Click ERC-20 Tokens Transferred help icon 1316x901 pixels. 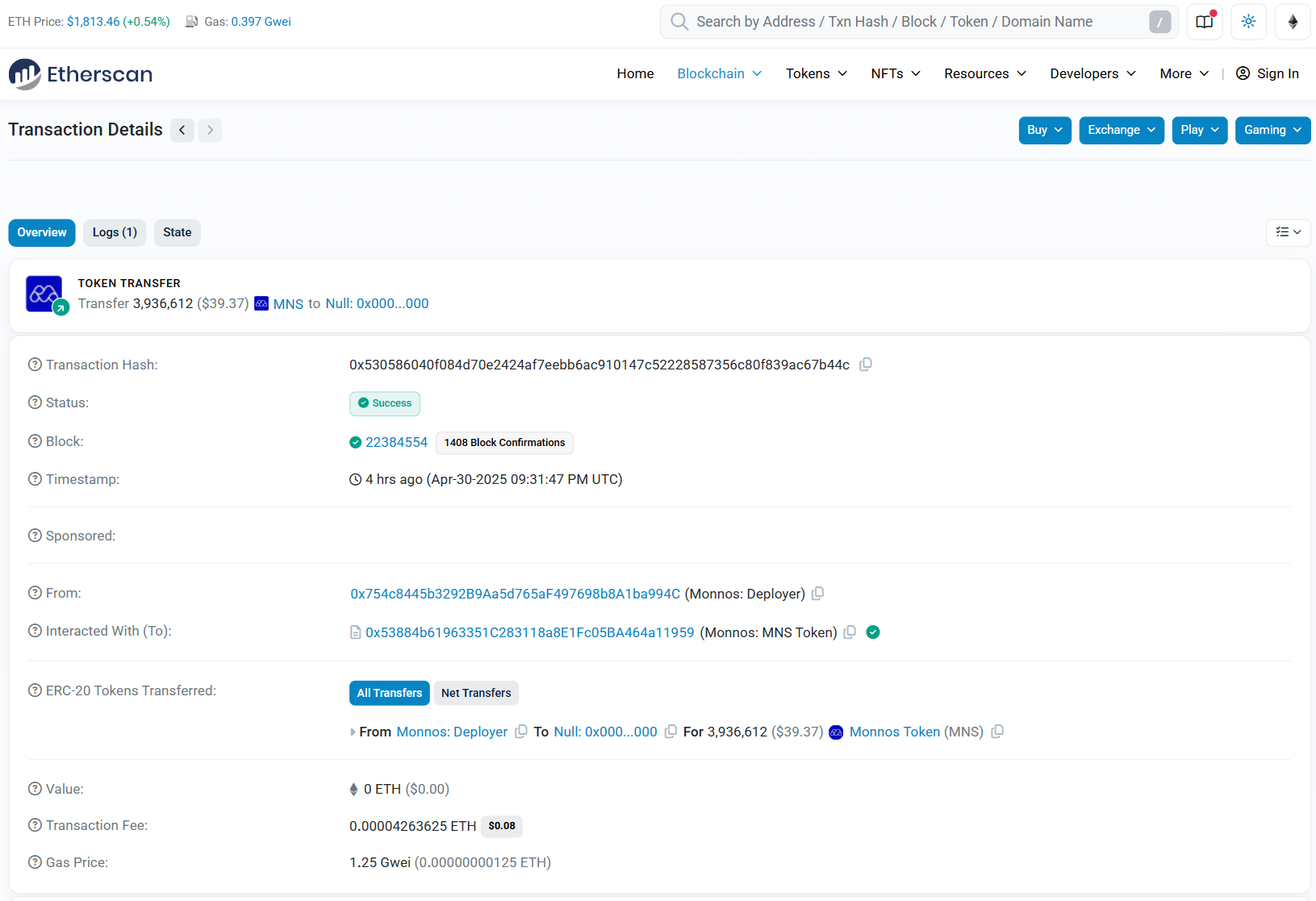point(35,690)
